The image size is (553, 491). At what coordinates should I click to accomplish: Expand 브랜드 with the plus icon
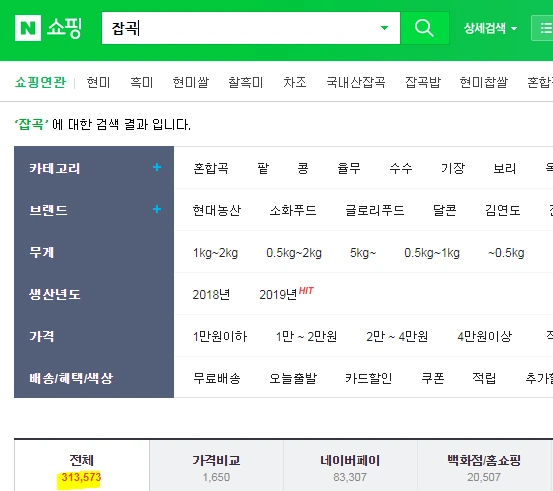click(157, 209)
